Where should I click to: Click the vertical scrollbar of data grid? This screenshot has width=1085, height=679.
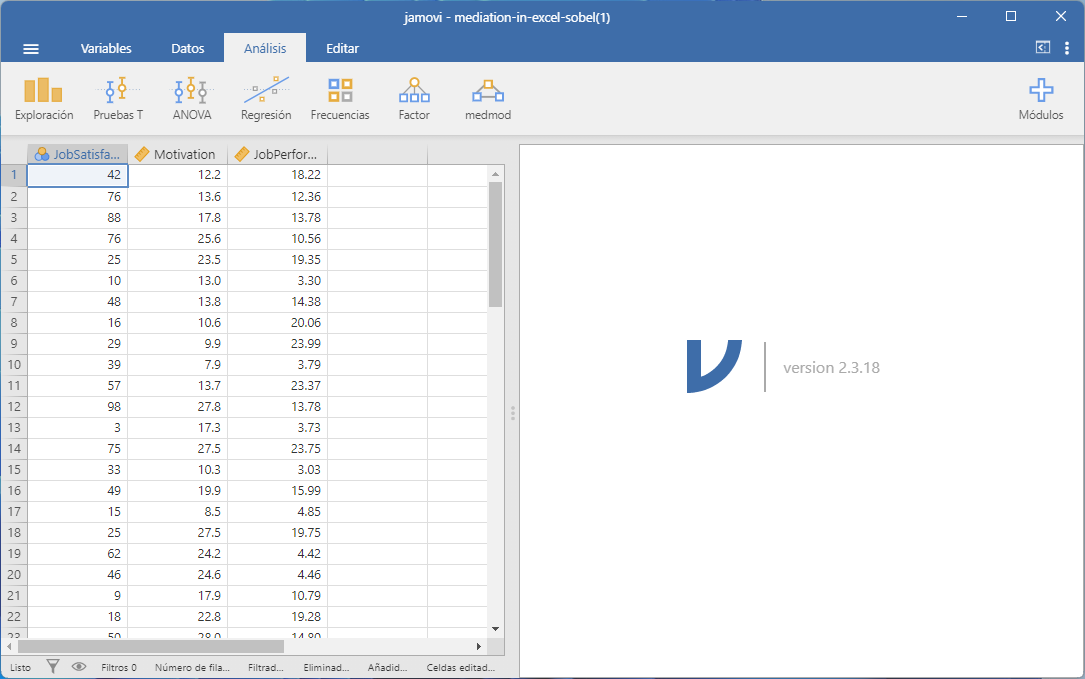click(x=495, y=245)
